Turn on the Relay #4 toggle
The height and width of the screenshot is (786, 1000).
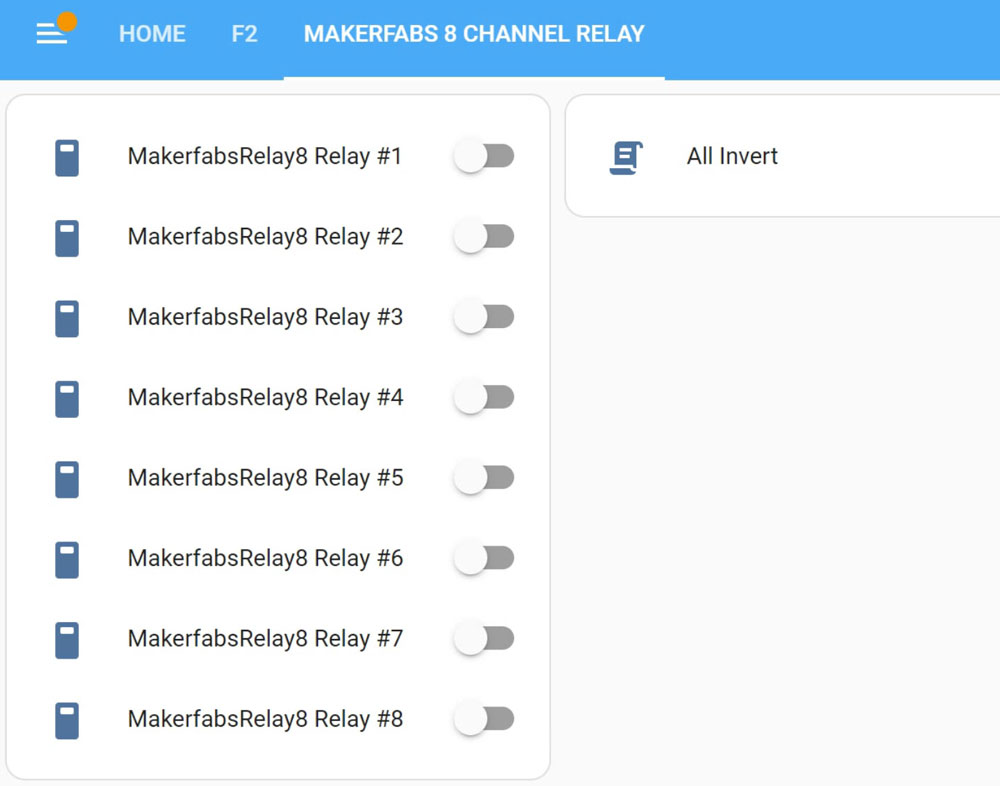coord(484,397)
